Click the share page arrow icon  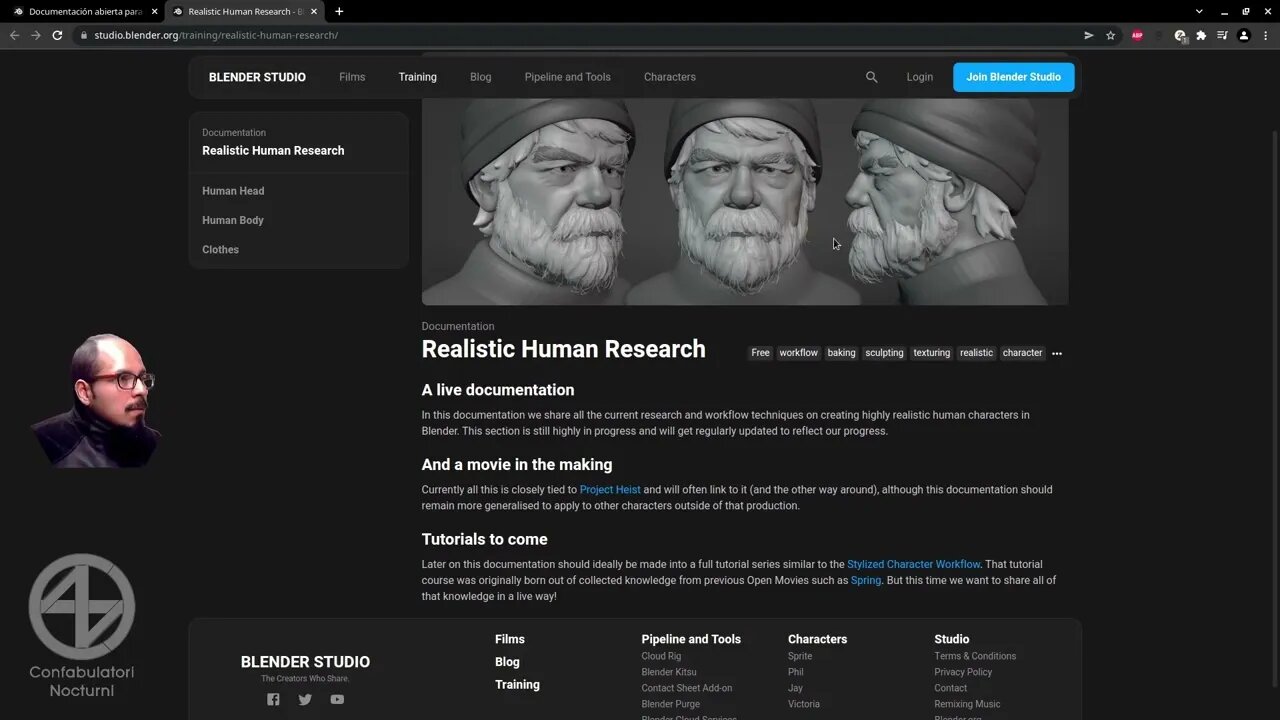1089,35
